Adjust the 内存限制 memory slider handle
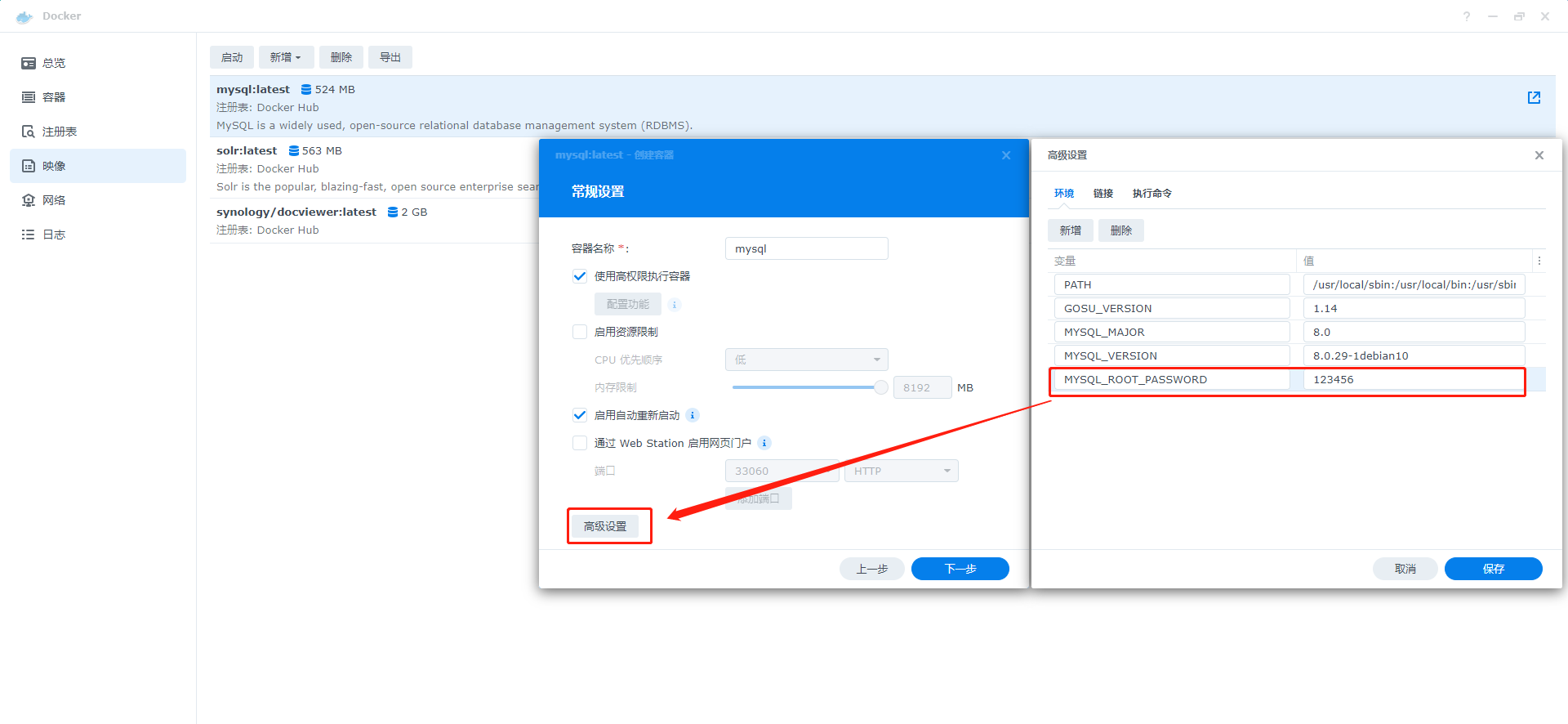The image size is (1568, 724). click(x=881, y=387)
